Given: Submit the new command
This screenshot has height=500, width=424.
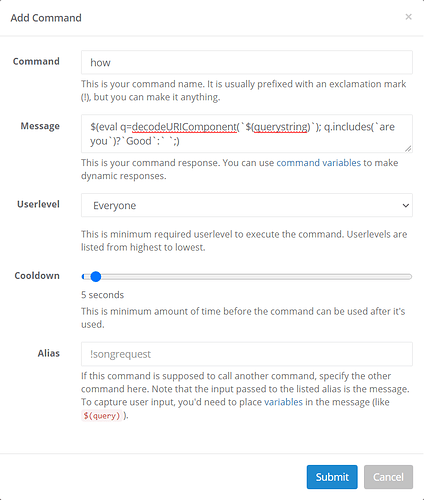Looking at the screenshot, I should coord(332,477).
